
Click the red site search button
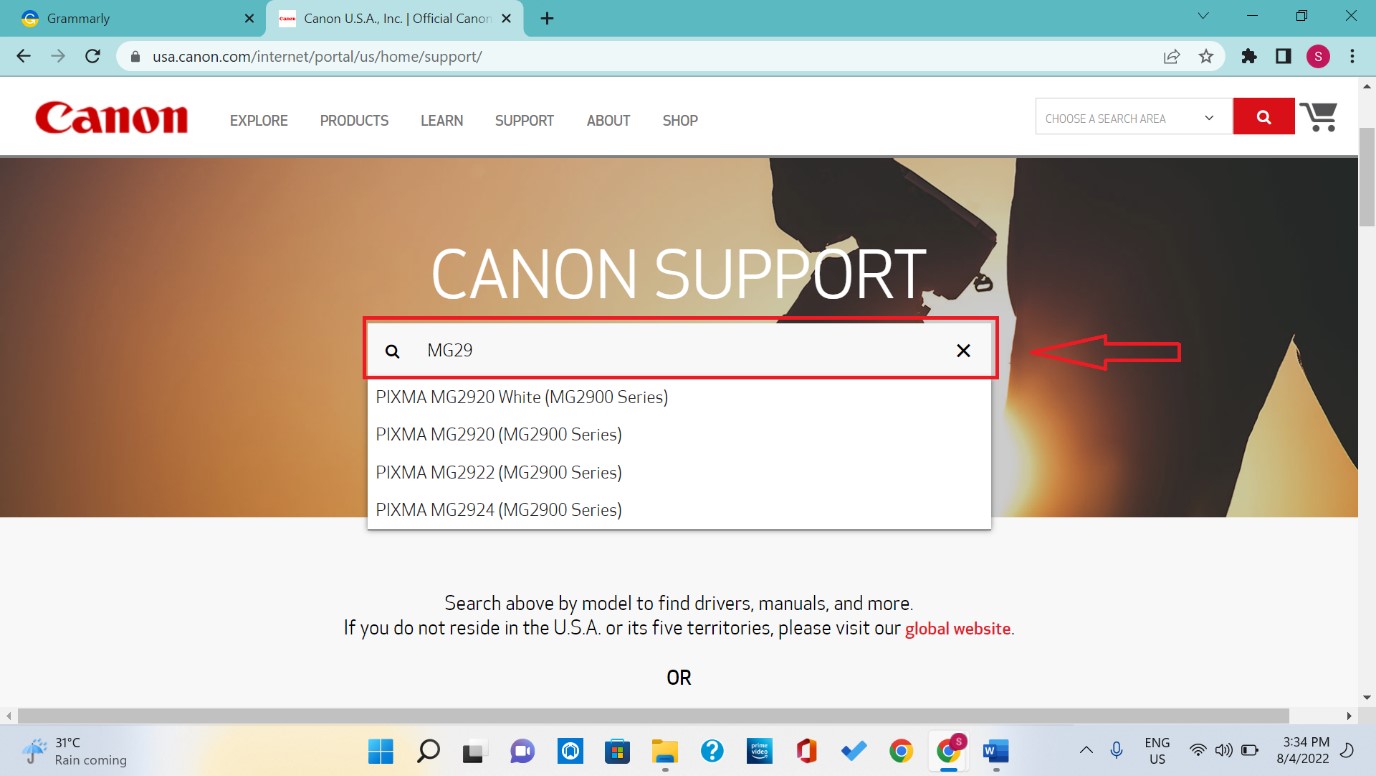(x=1264, y=117)
